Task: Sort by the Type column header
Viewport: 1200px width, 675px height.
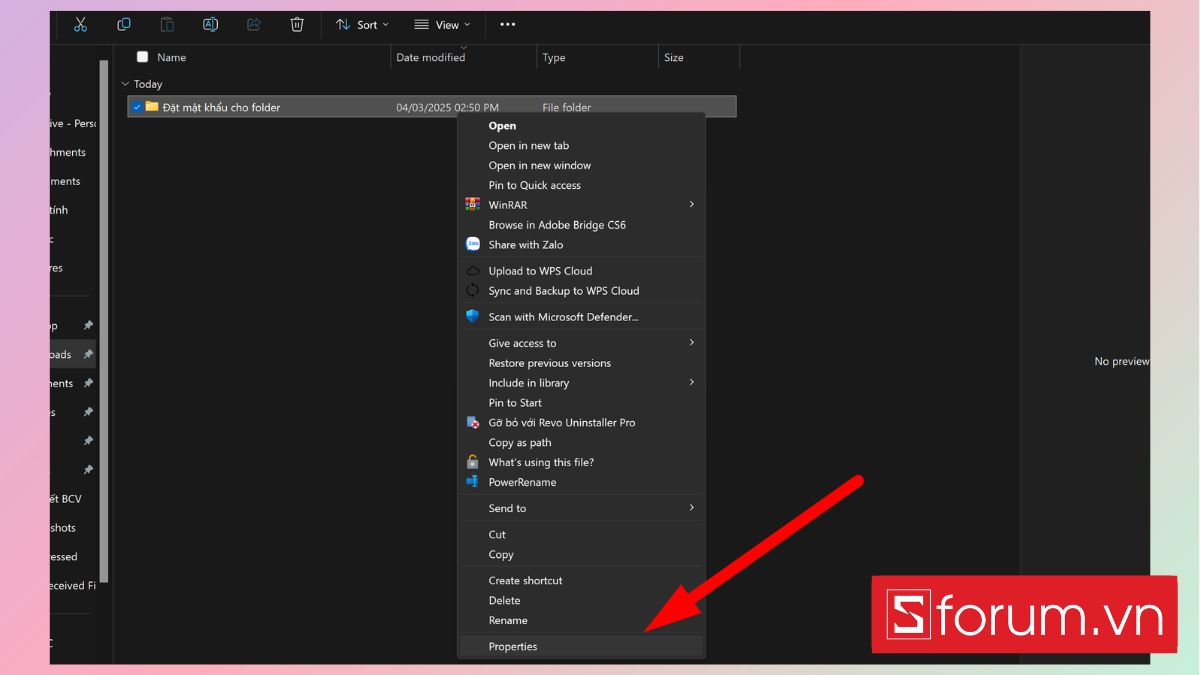Action: 554,57
